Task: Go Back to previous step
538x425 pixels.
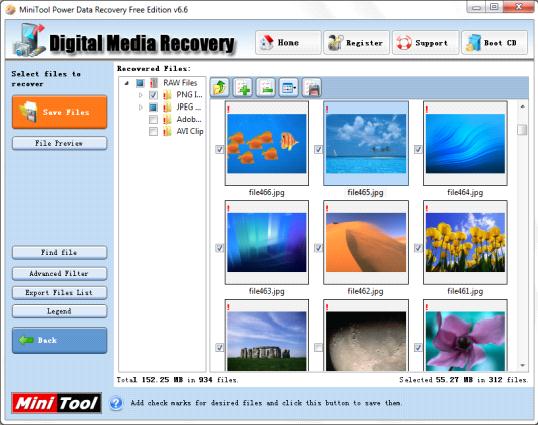Action: pos(59,340)
